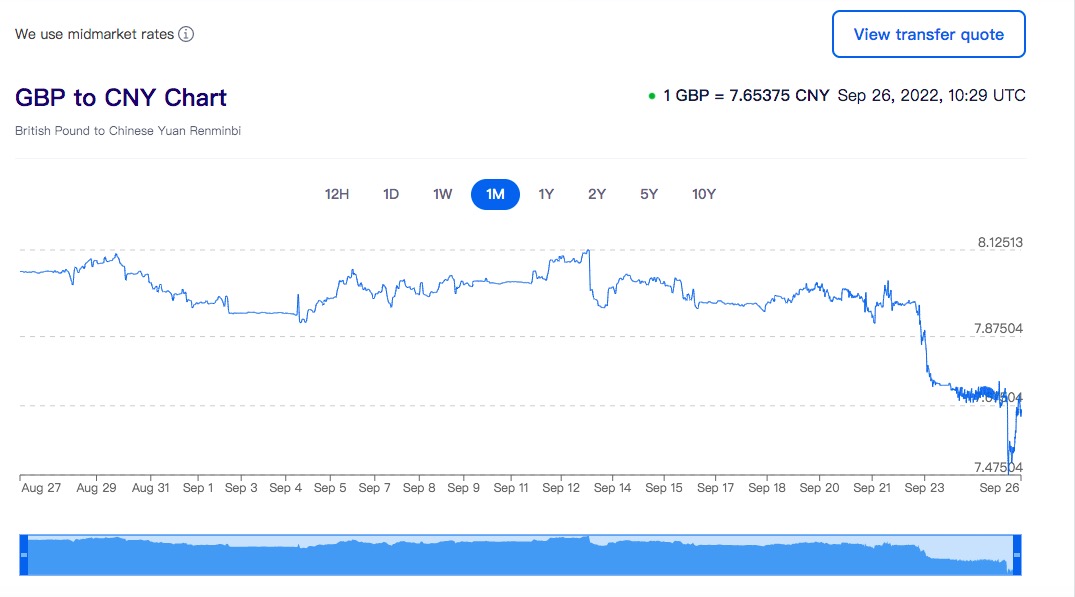The width and height of the screenshot is (1075, 597).
Task: Click the 7.47504 y-axis value
Action: click(998, 467)
